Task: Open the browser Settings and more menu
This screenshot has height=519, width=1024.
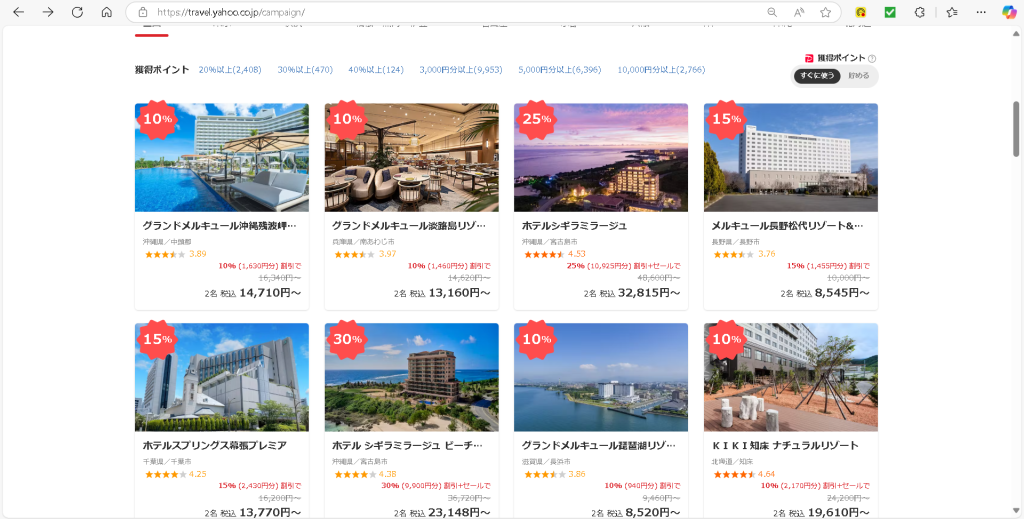Action: [x=980, y=12]
